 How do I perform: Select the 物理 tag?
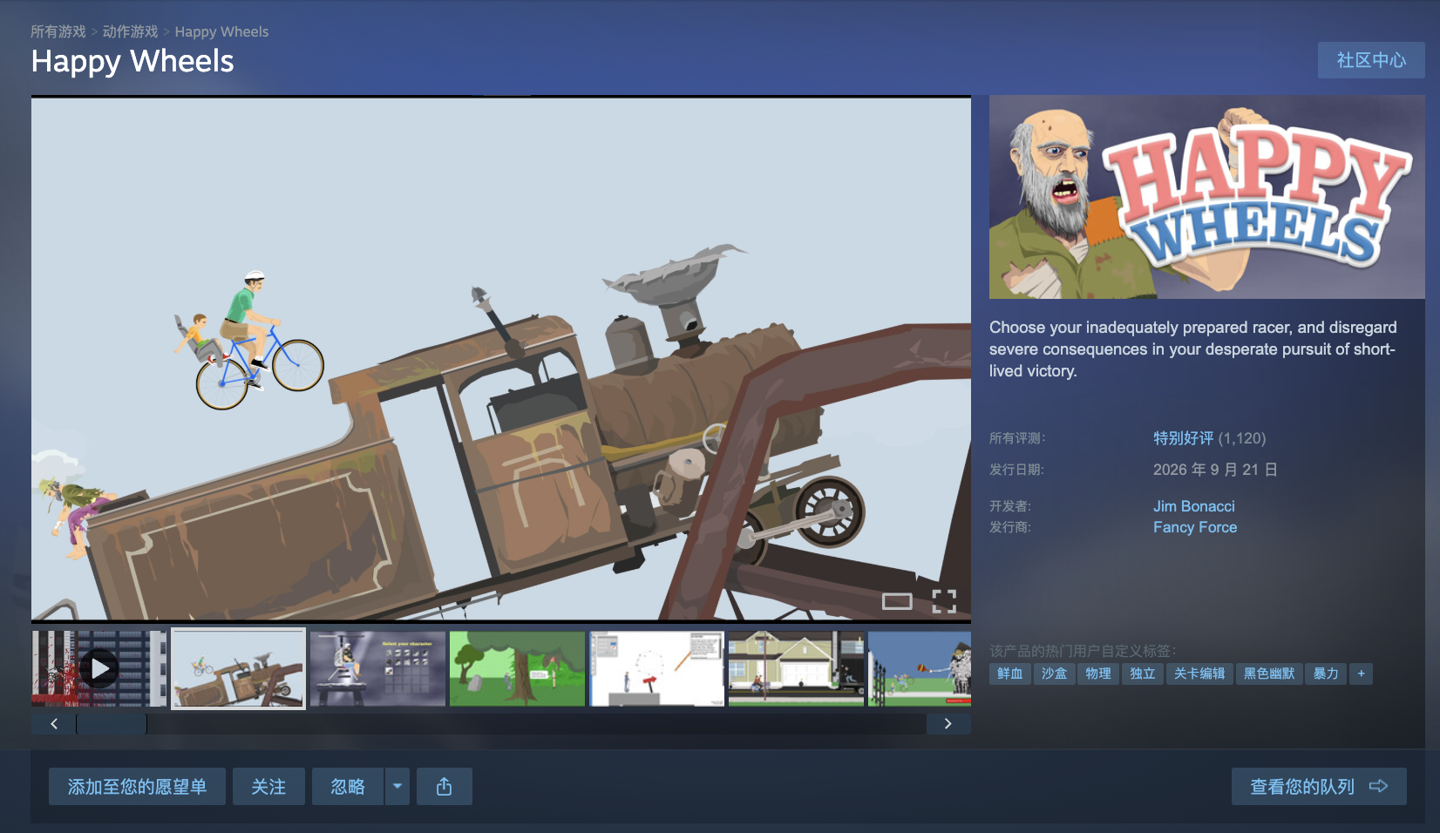(x=1098, y=674)
